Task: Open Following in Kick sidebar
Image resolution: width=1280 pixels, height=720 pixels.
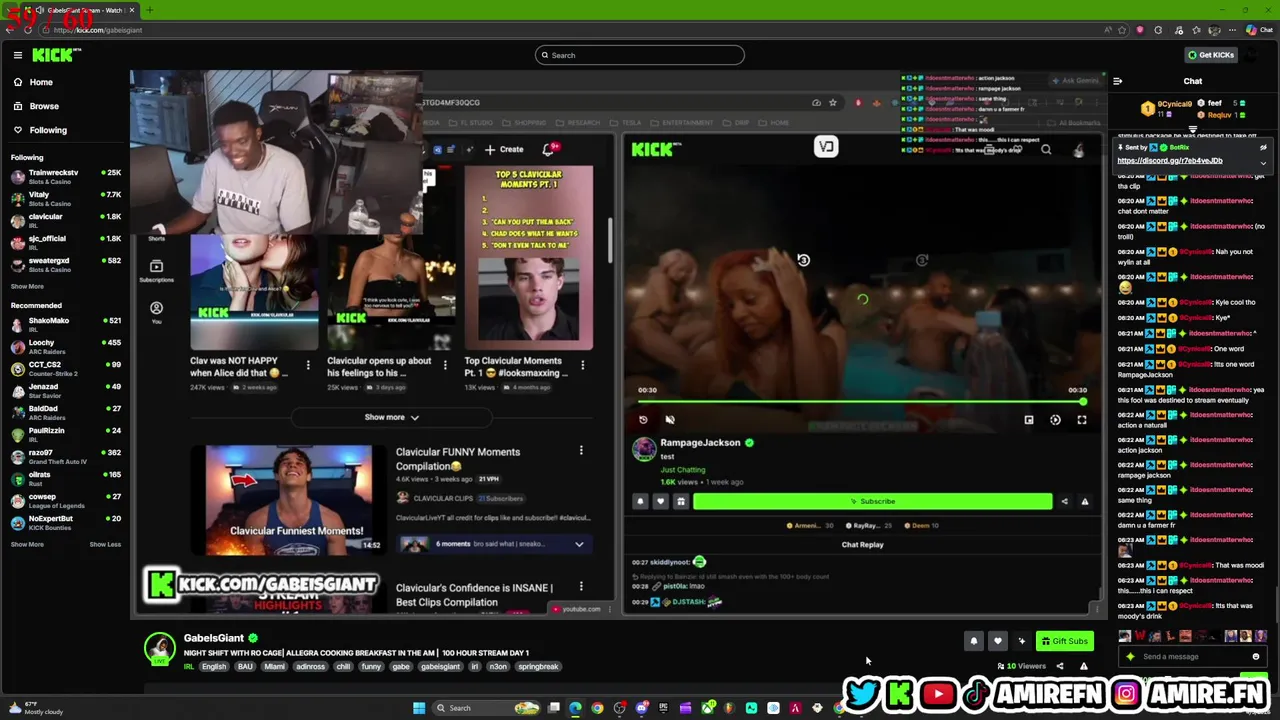Action: coord(48,130)
